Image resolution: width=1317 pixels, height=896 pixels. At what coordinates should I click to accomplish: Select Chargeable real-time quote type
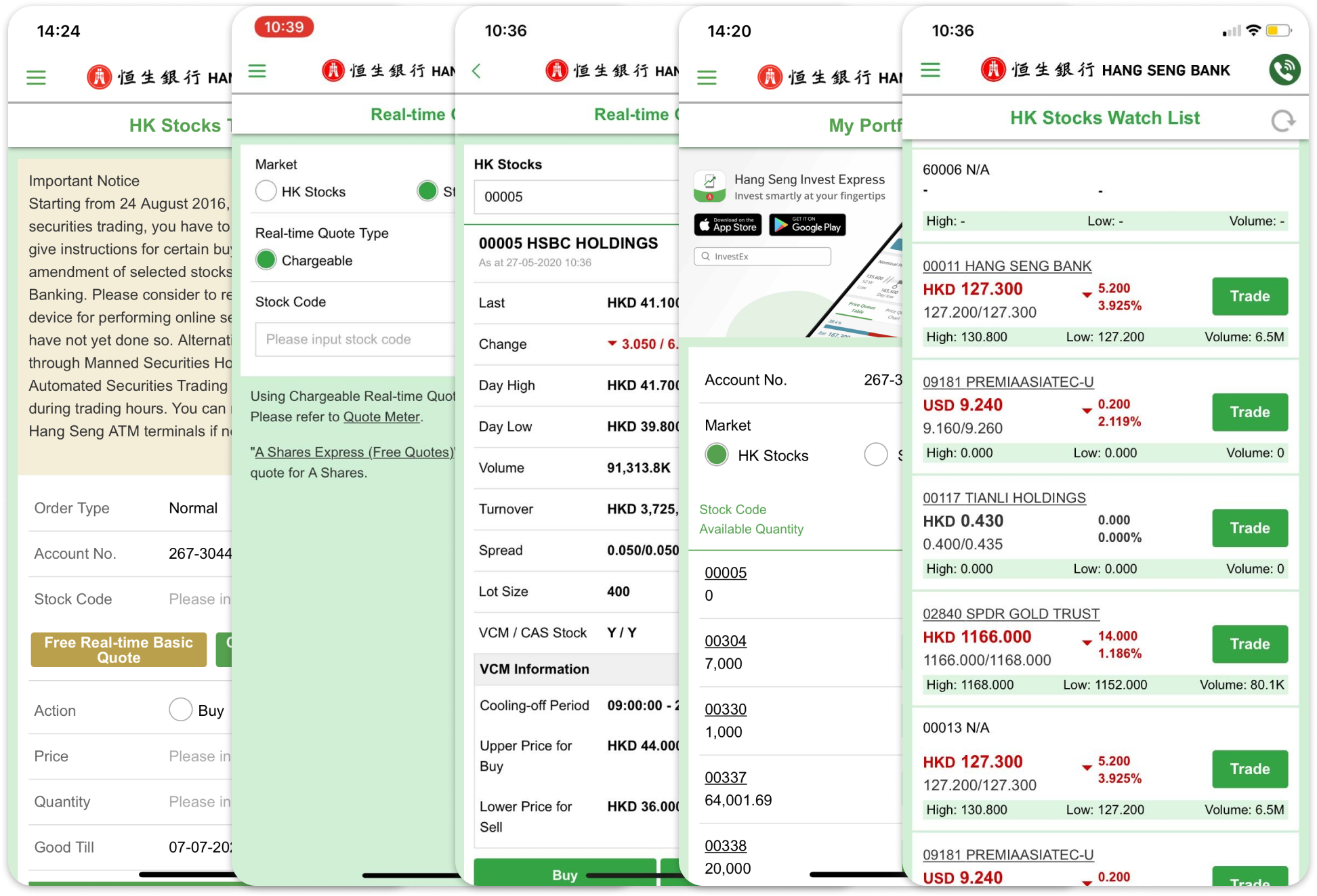(266, 260)
